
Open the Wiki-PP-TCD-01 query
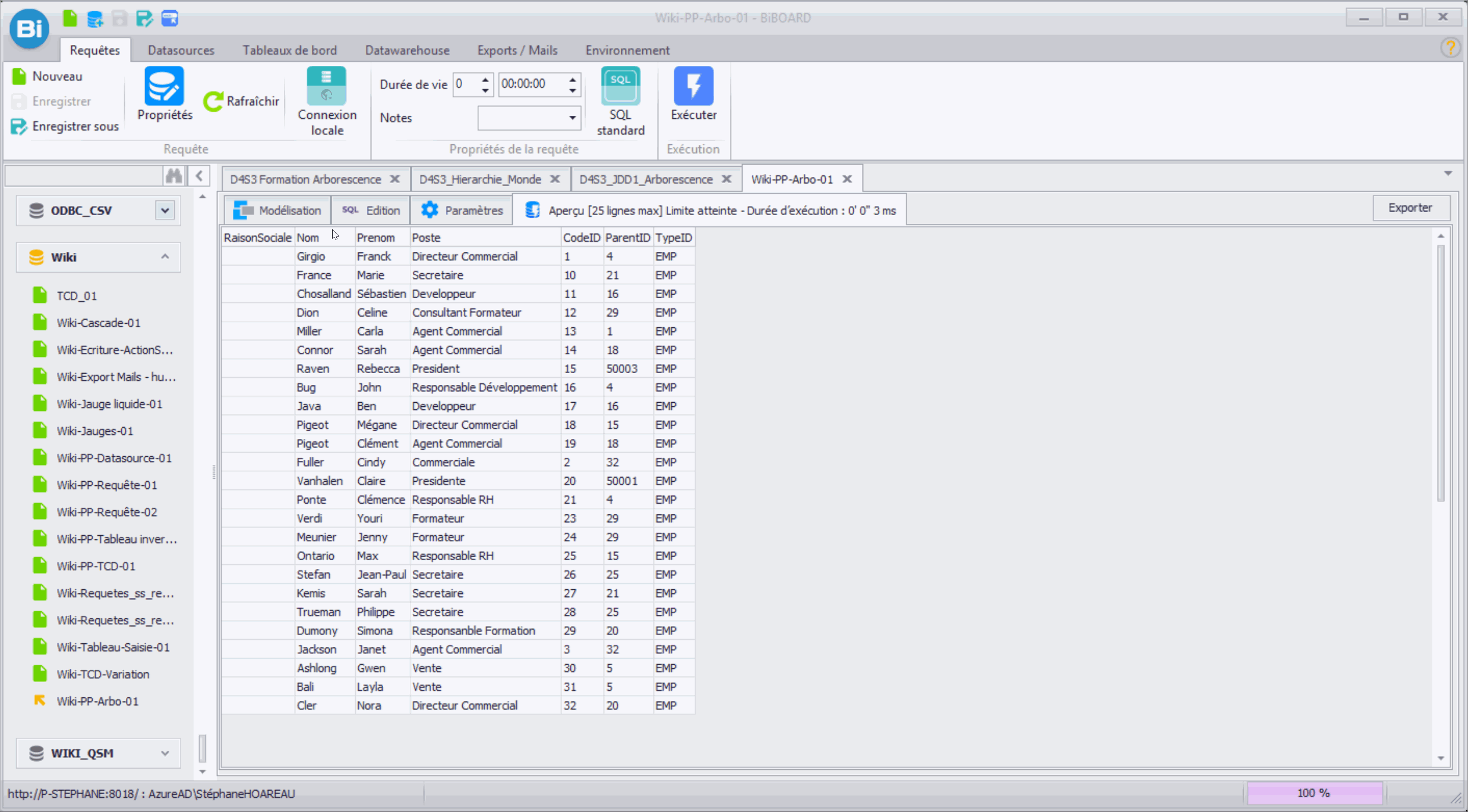(96, 566)
